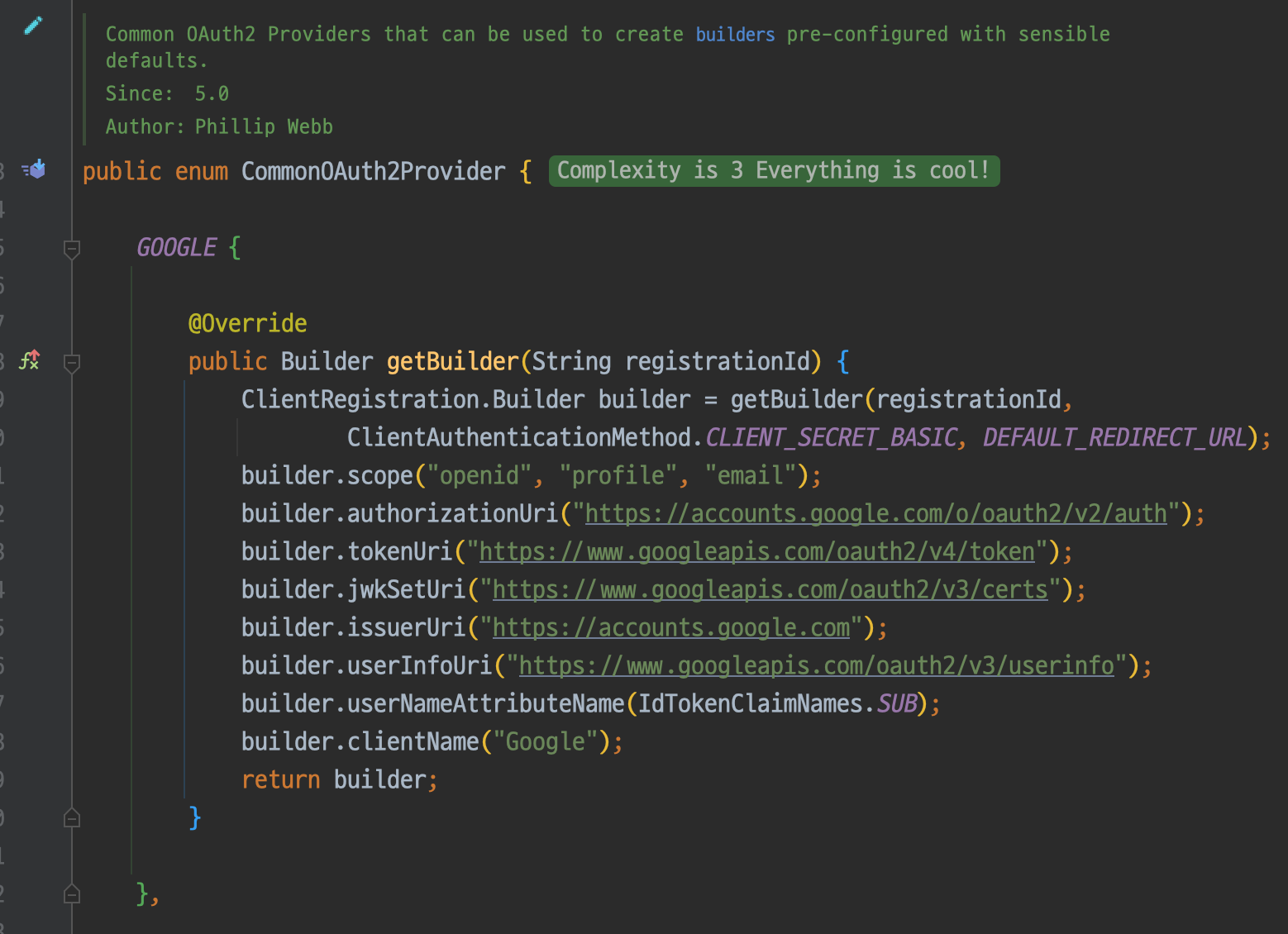Click builder.scope method call
Viewport: 1288px width, 934px height.
[x=327, y=475]
